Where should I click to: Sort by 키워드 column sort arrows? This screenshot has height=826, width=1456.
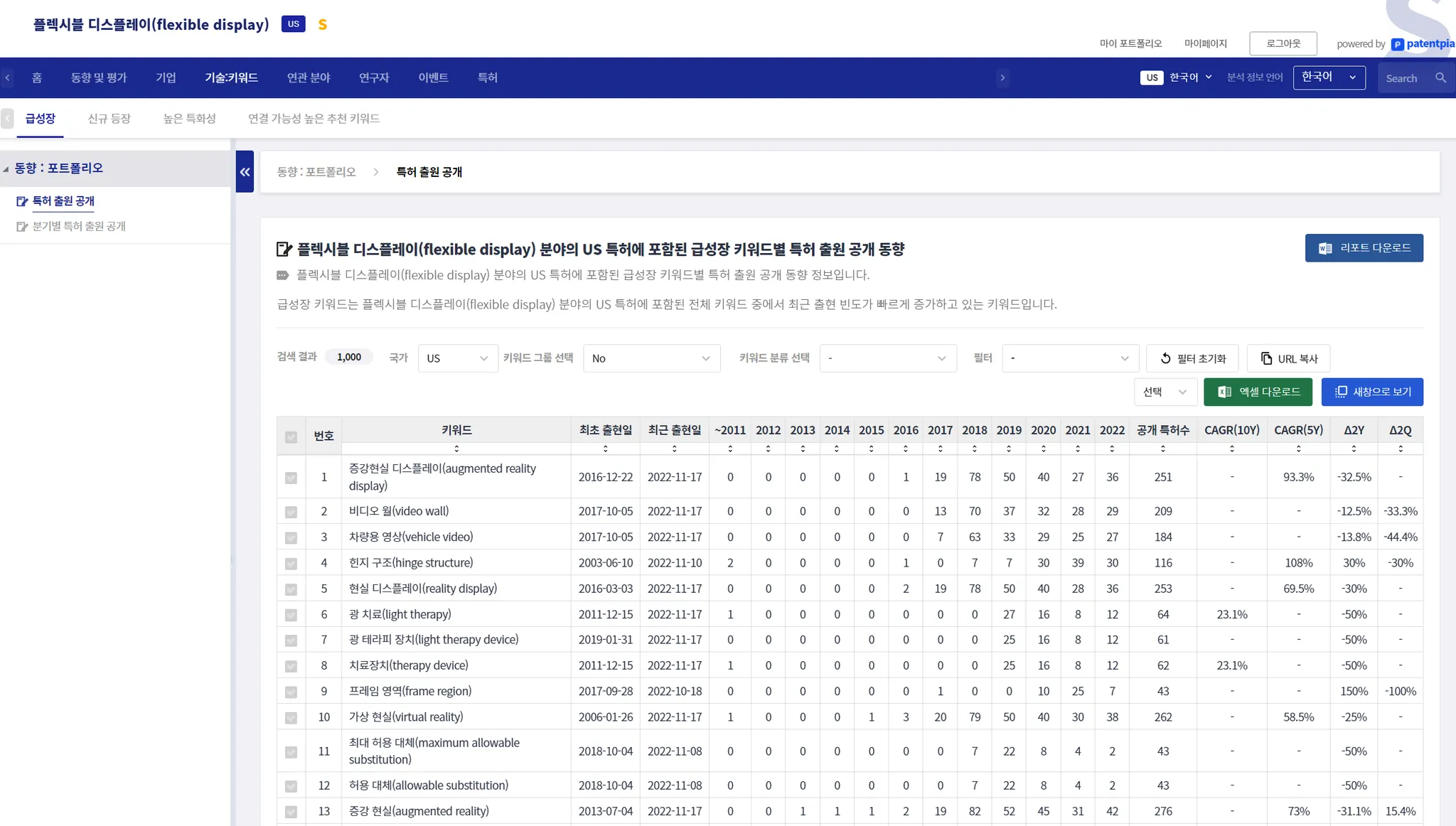tap(456, 449)
